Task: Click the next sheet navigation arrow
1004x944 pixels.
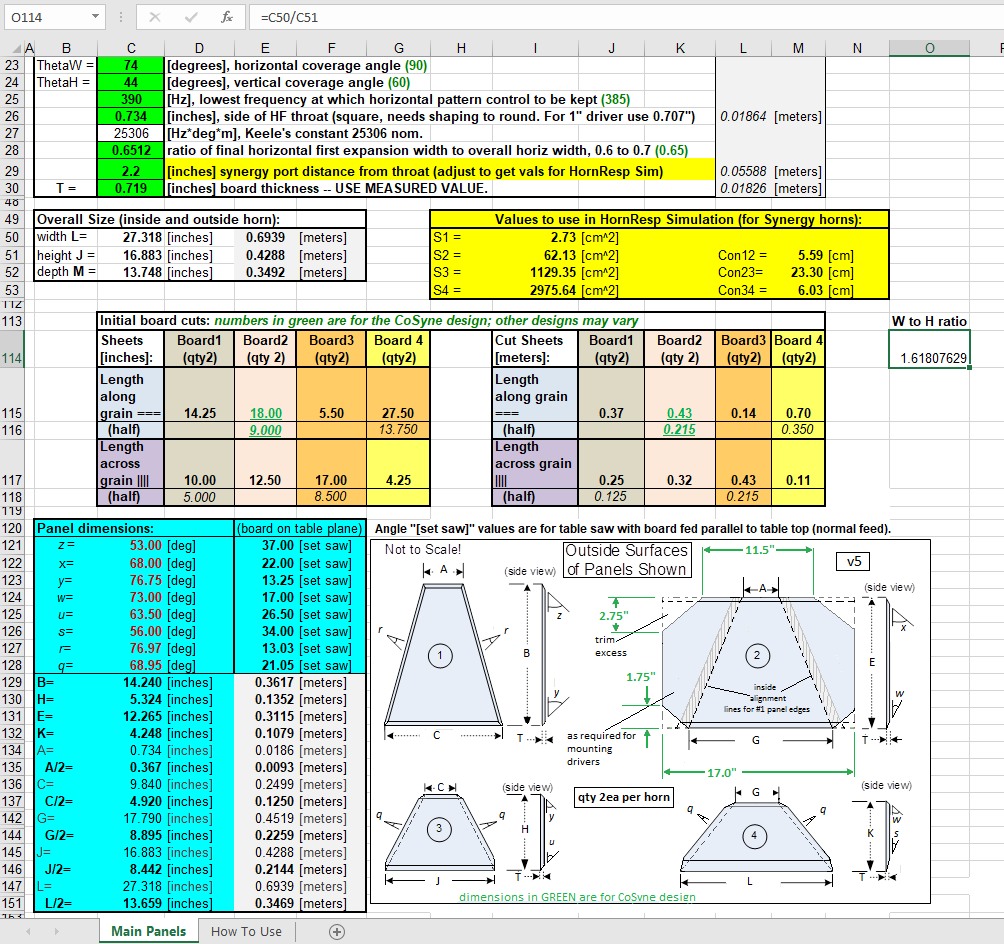Action: [56, 931]
